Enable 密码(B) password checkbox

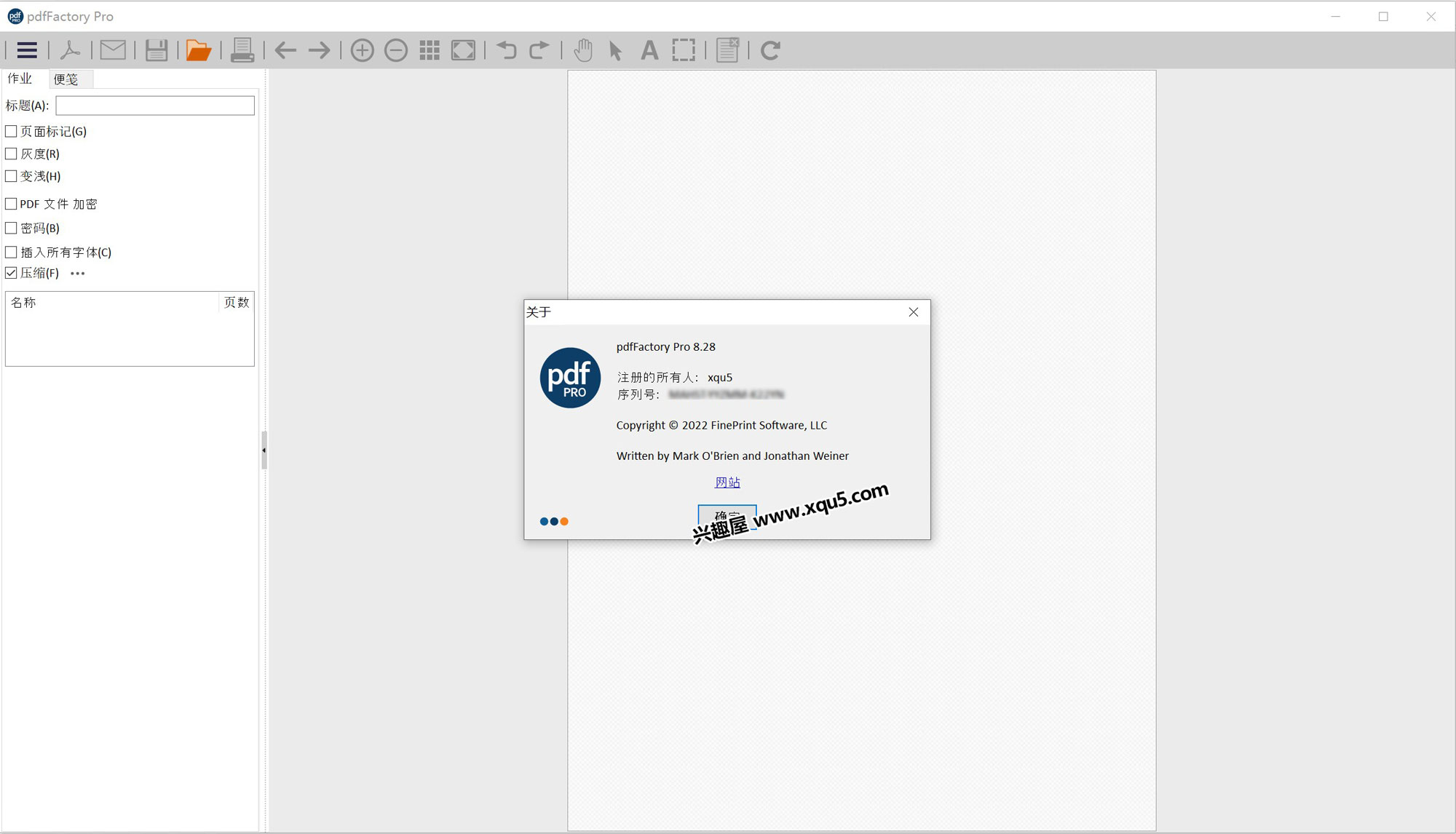(x=11, y=228)
